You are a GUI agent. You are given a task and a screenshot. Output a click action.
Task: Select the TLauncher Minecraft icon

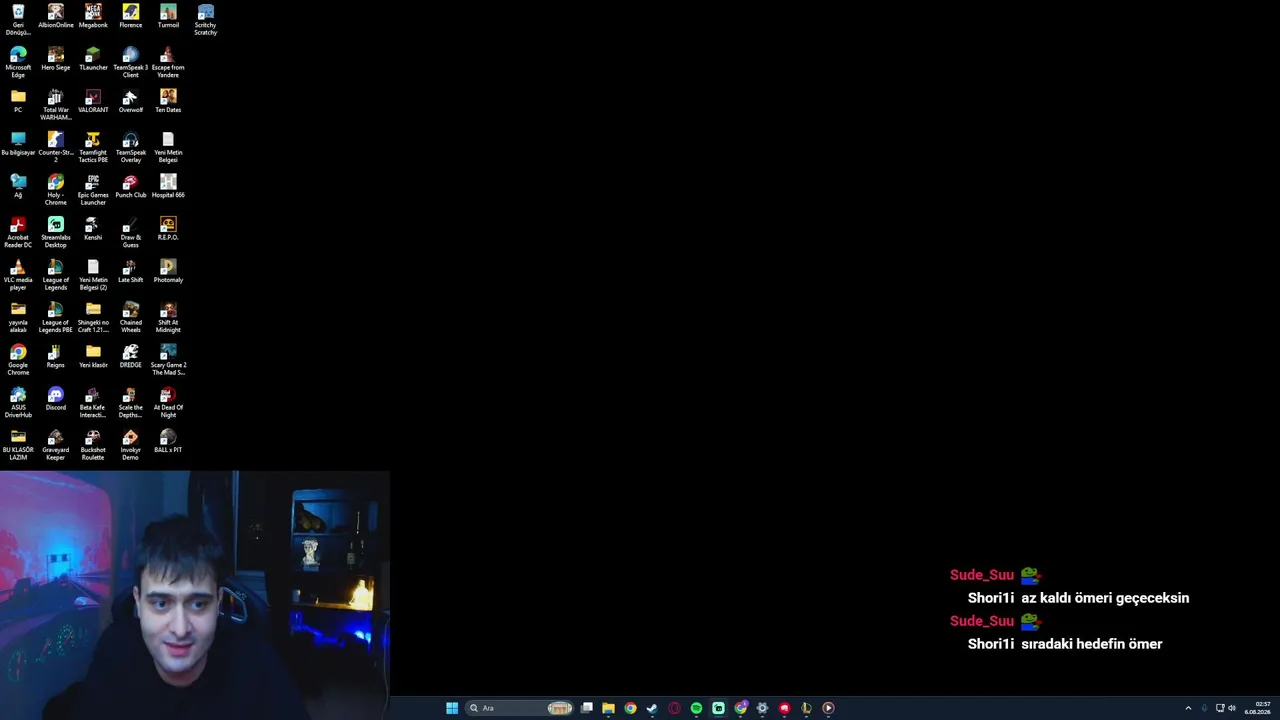click(x=93, y=58)
